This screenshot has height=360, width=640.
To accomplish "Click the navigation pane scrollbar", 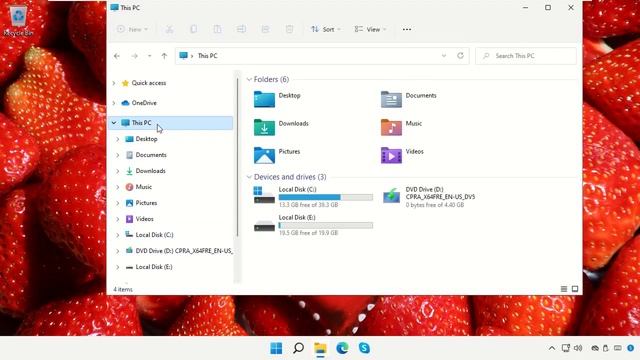I will tap(237, 157).
